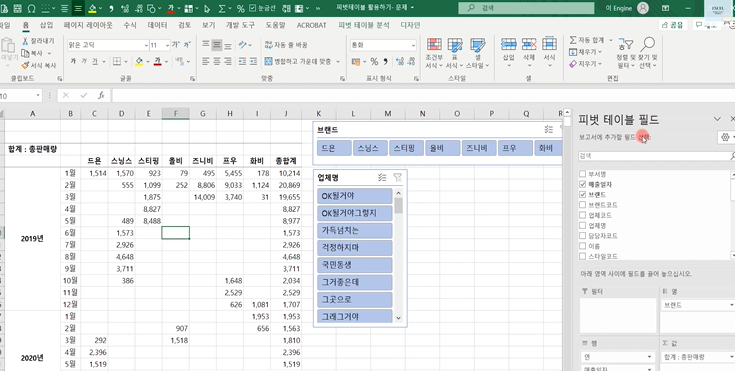
Task: Open the 연 row field dropdown
Action: [x=650, y=357]
